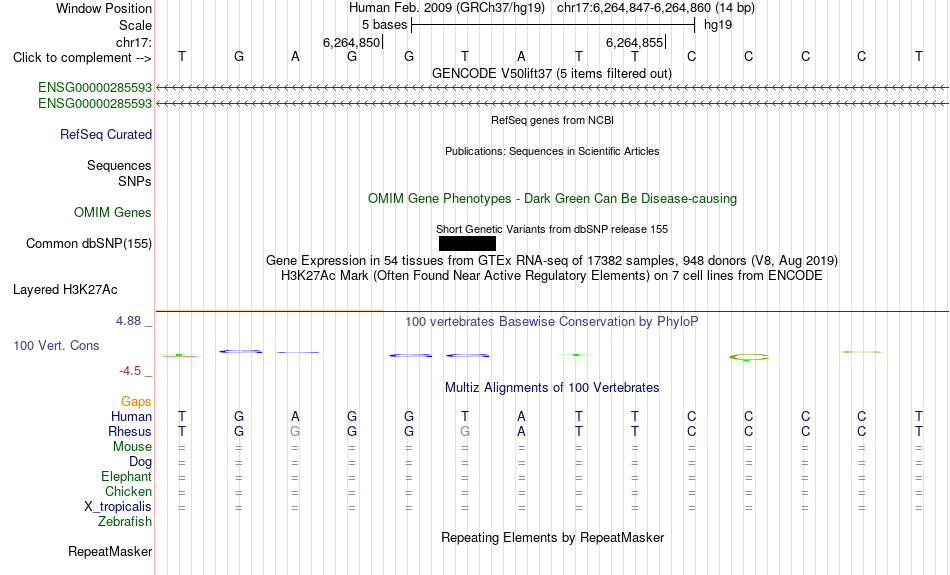Click the first base T in the sequence row

point(182,57)
